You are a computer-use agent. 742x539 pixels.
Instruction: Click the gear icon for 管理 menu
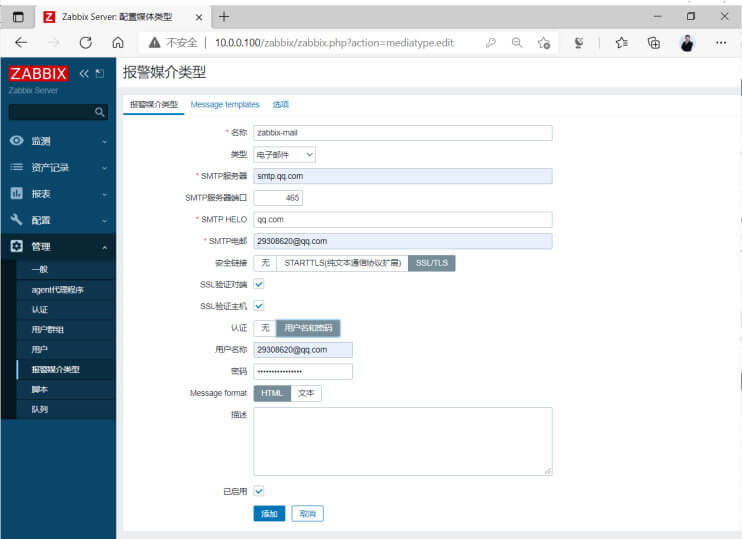coord(17,246)
